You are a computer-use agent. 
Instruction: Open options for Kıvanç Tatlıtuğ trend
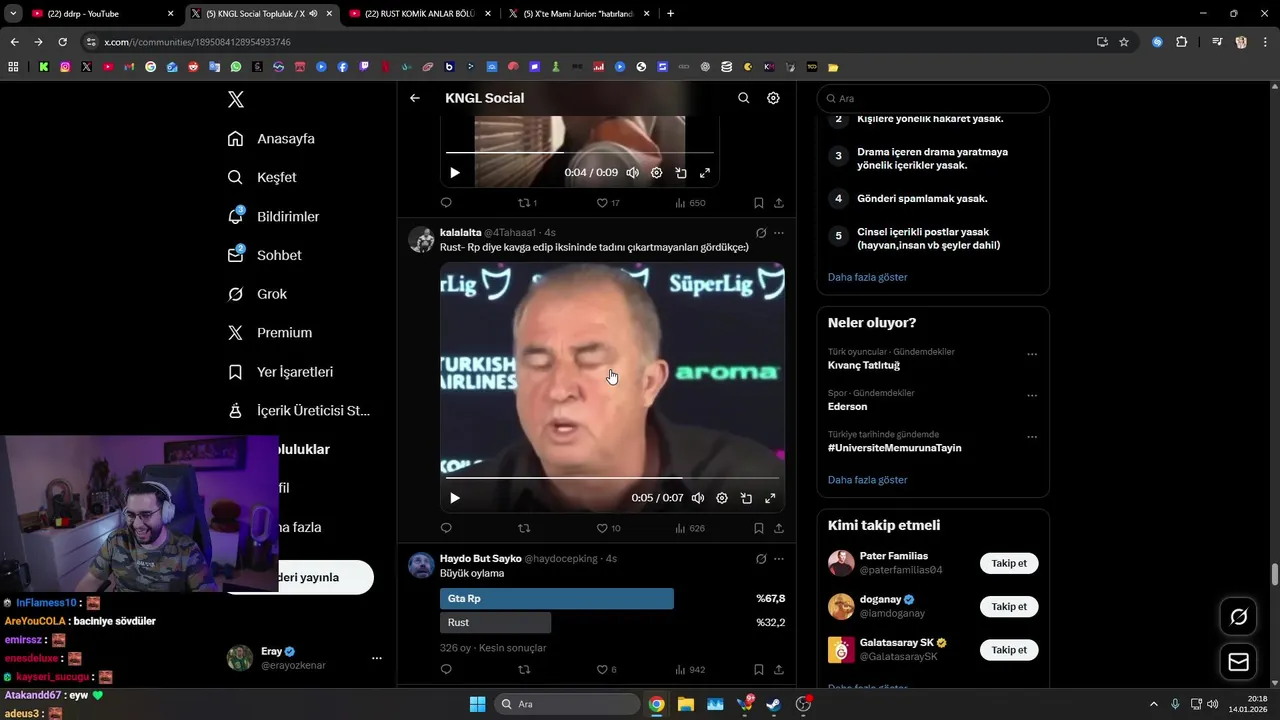1032,354
